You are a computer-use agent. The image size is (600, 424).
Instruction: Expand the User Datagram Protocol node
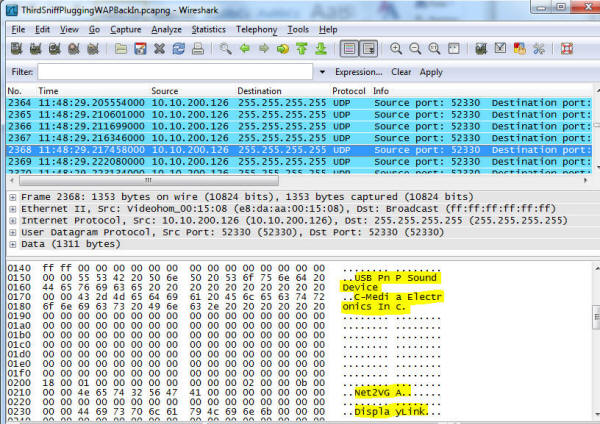point(13,233)
